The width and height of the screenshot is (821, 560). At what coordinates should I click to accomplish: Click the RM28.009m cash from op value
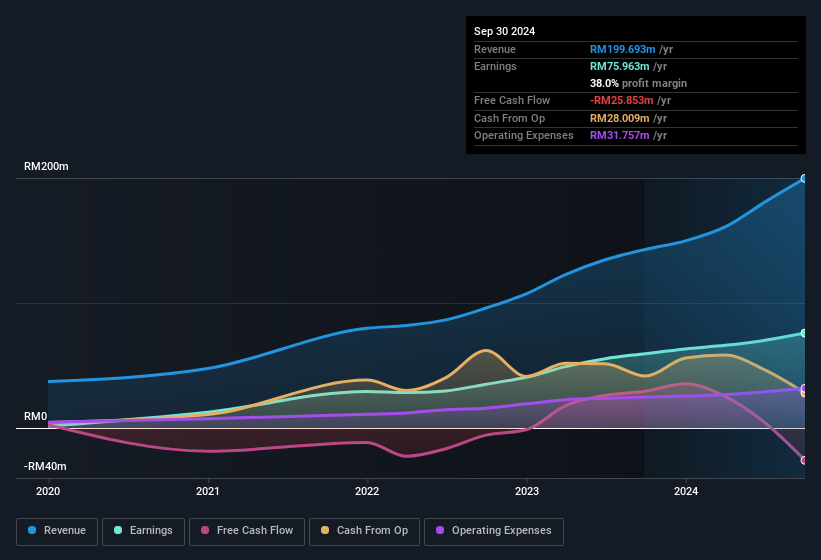[x=619, y=118]
